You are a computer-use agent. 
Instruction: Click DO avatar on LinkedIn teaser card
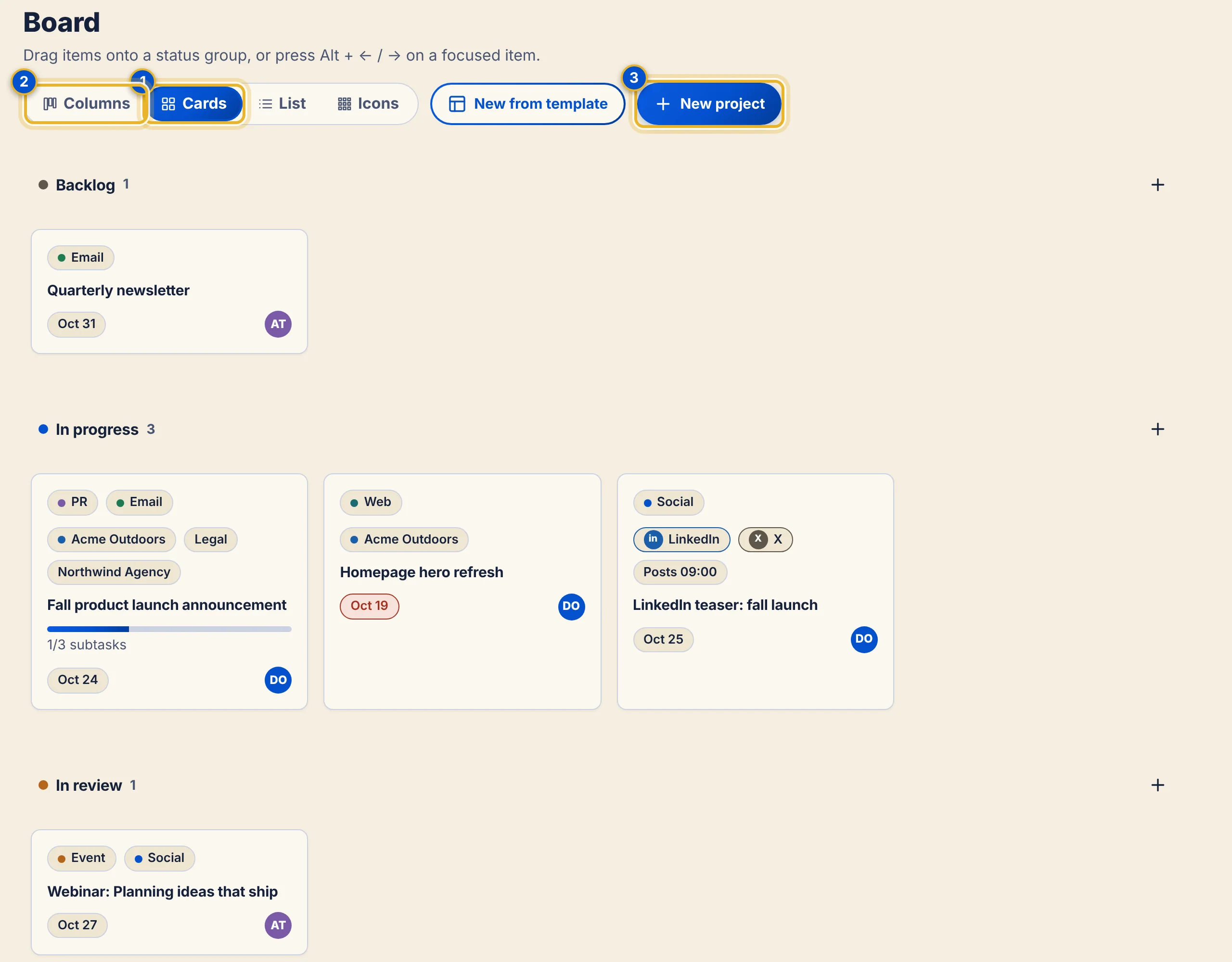coord(864,639)
